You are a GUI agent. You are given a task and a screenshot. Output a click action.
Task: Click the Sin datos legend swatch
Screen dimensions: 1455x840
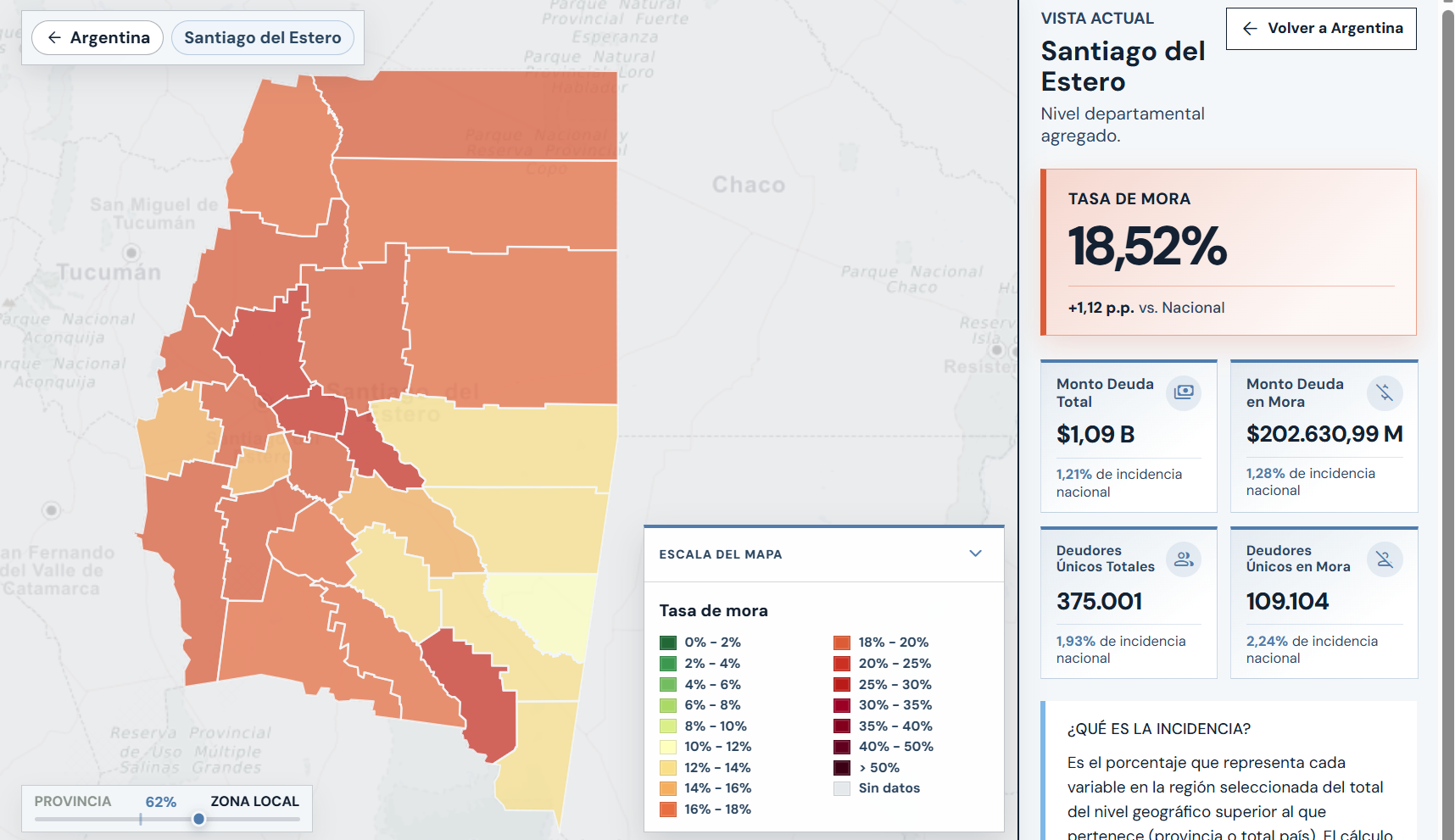(842, 788)
